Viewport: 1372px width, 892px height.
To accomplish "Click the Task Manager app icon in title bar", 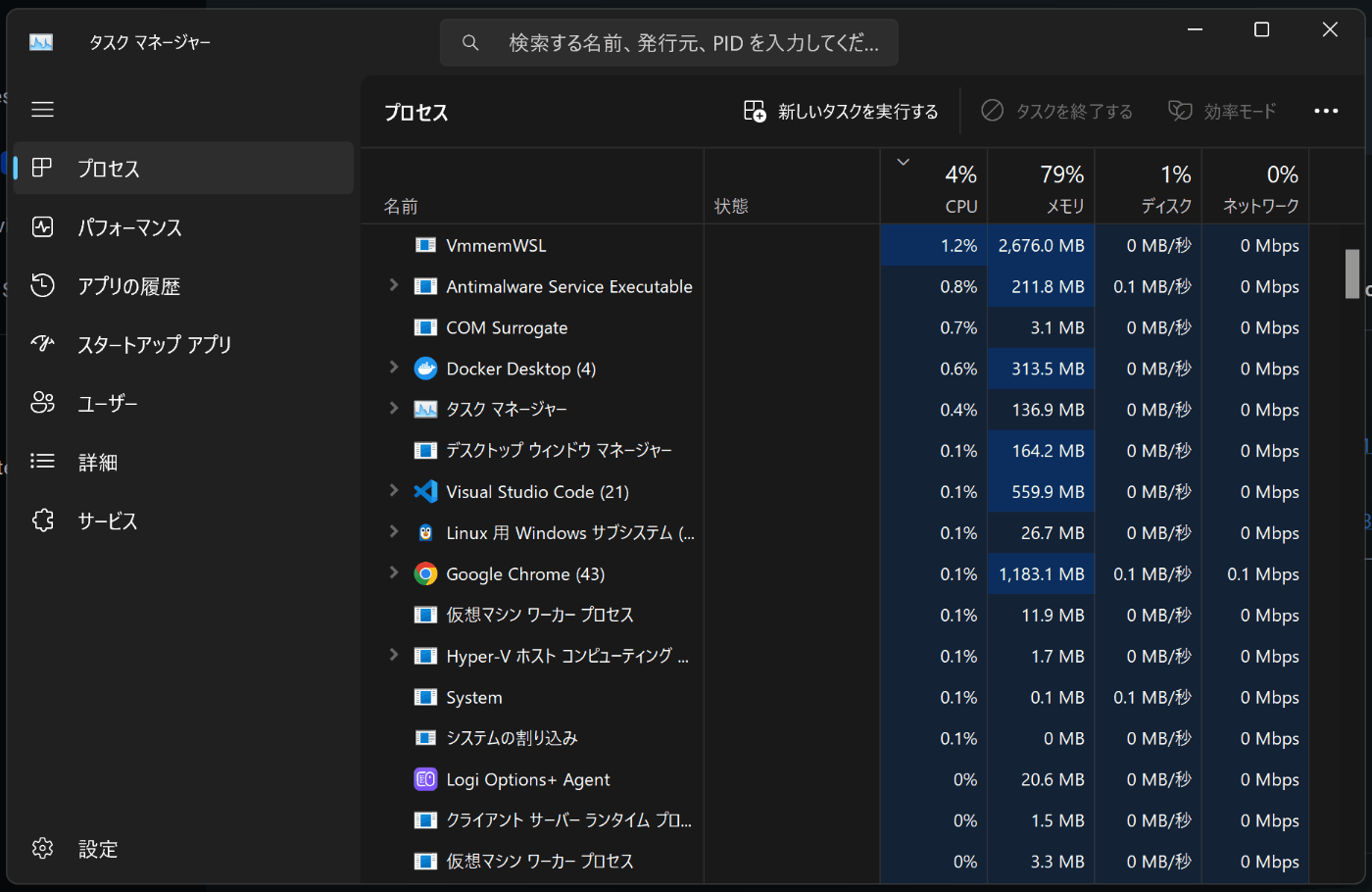I will point(41,42).
